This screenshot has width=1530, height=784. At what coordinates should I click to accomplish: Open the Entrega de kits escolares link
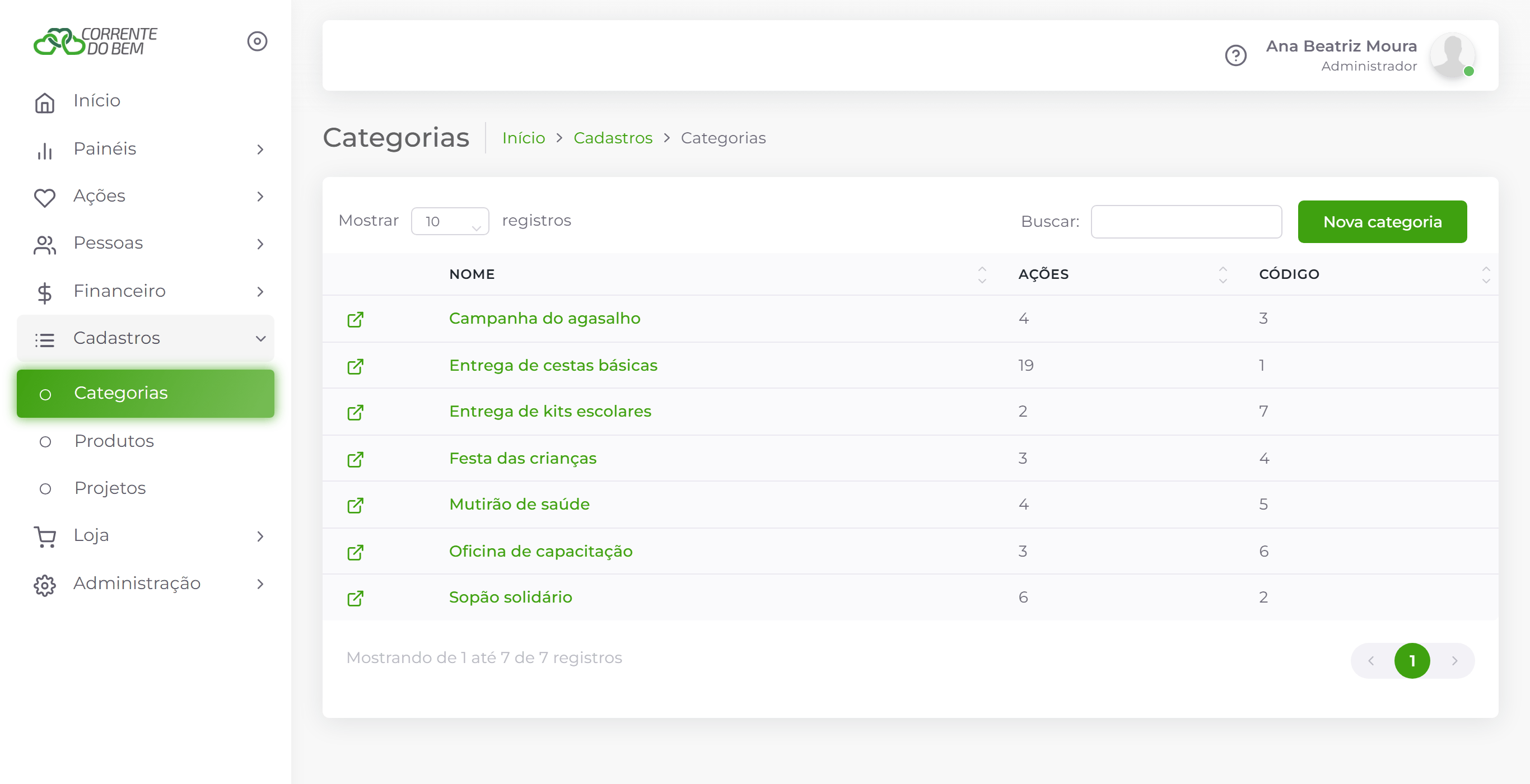(550, 411)
